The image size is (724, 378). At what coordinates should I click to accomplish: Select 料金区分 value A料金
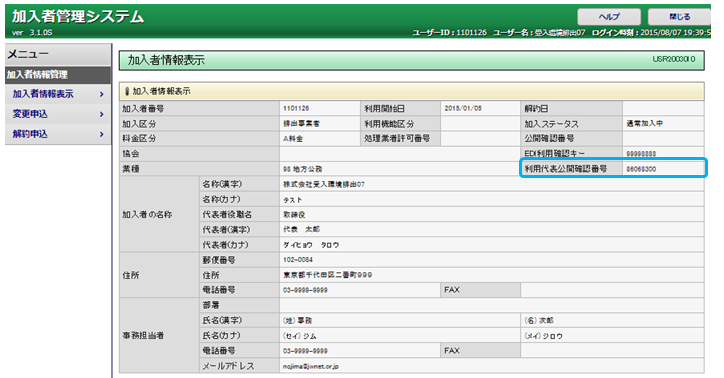click(293, 138)
